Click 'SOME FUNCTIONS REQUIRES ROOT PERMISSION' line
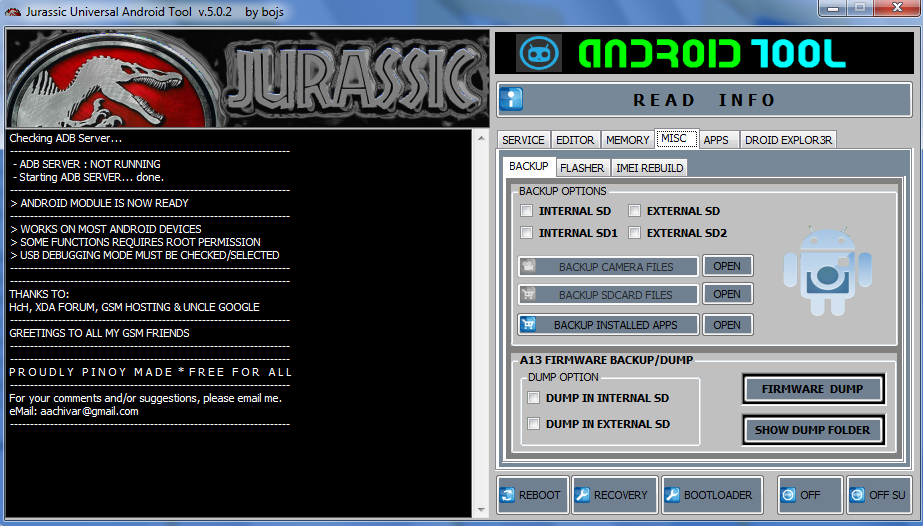 [x=135, y=242]
